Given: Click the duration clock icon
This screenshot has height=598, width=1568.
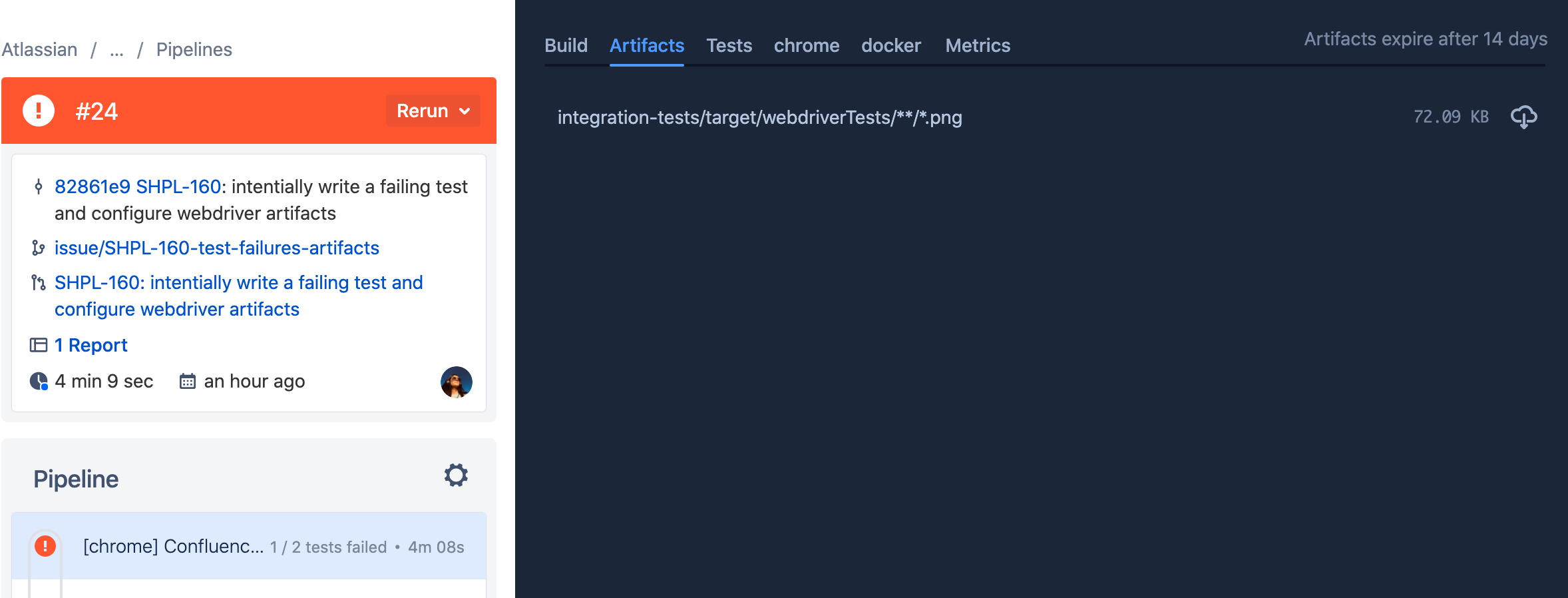Looking at the screenshot, I should pos(39,381).
